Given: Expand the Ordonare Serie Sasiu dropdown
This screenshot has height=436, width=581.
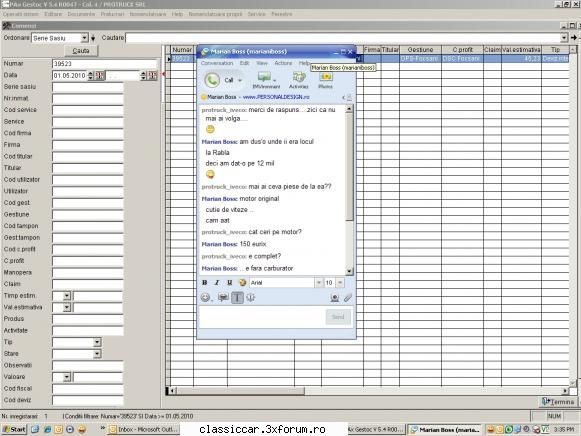Looking at the screenshot, I should tap(84, 38).
